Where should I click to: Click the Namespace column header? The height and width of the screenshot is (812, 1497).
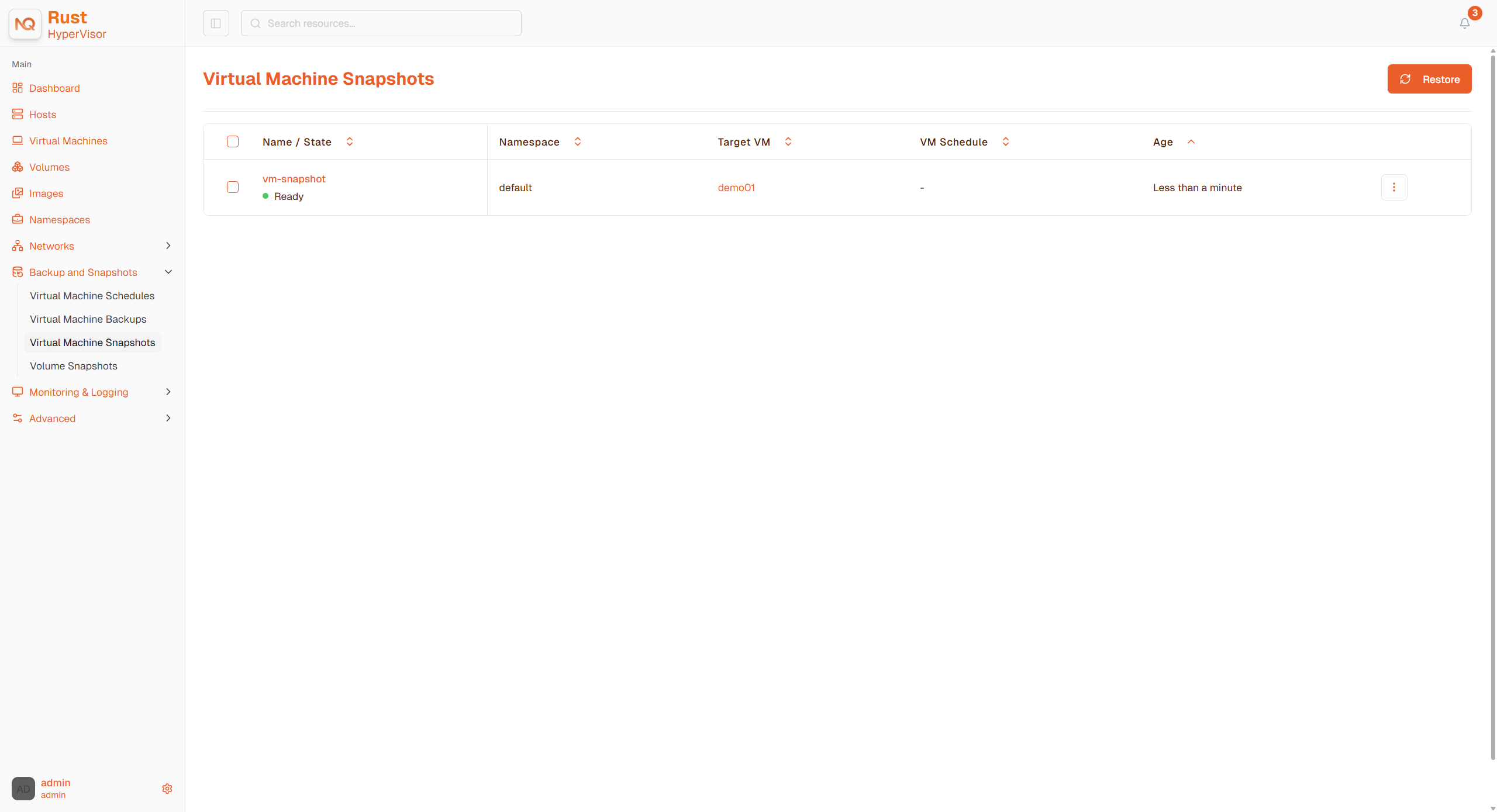click(x=529, y=141)
